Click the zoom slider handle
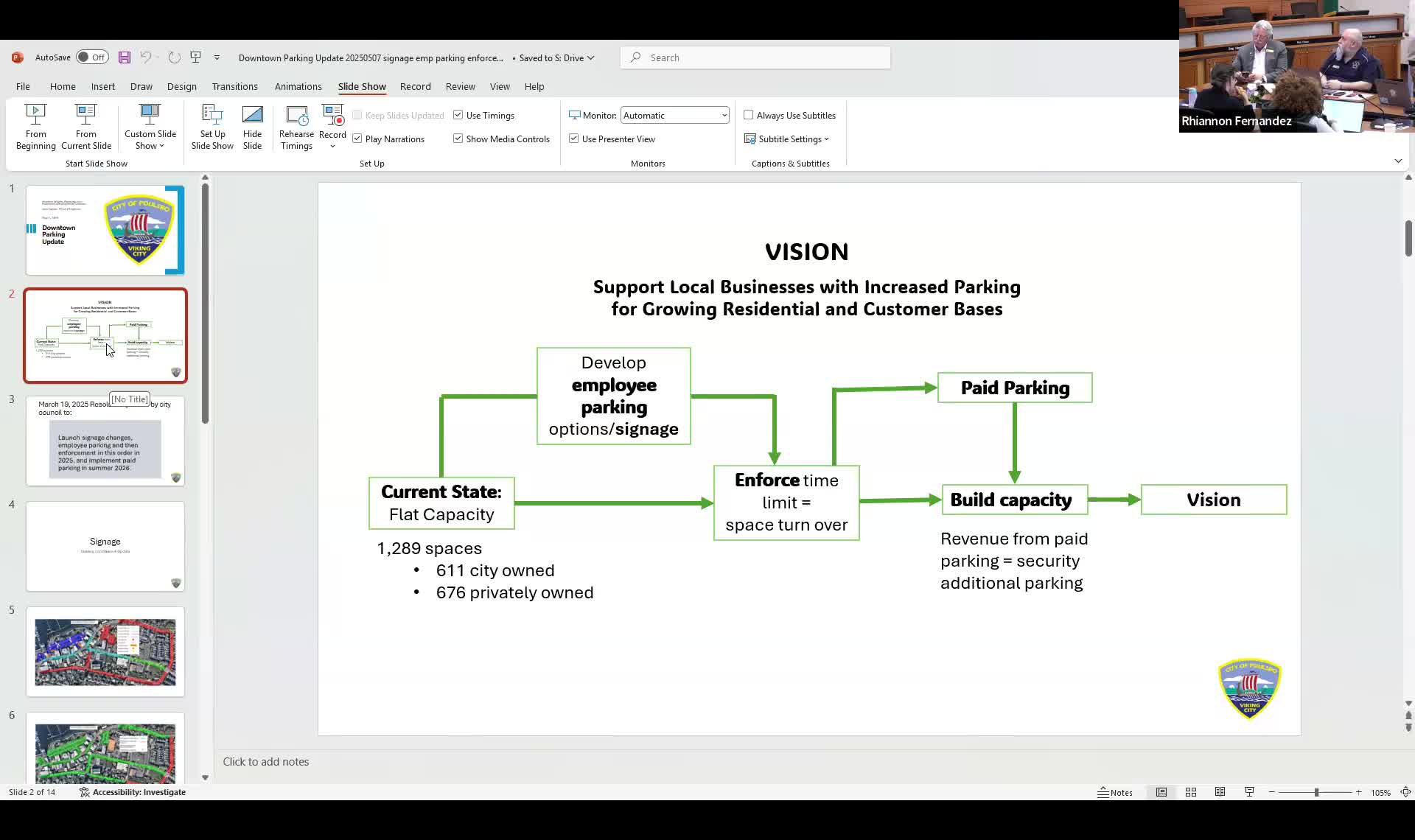This screenshot has height=840, width=1415. point(1316,792)
